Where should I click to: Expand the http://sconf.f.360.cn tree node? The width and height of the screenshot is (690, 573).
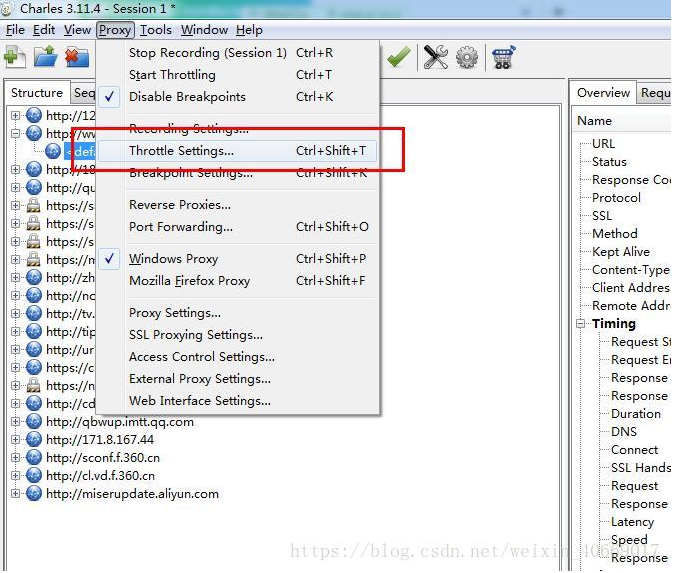[x=15, y=457]
